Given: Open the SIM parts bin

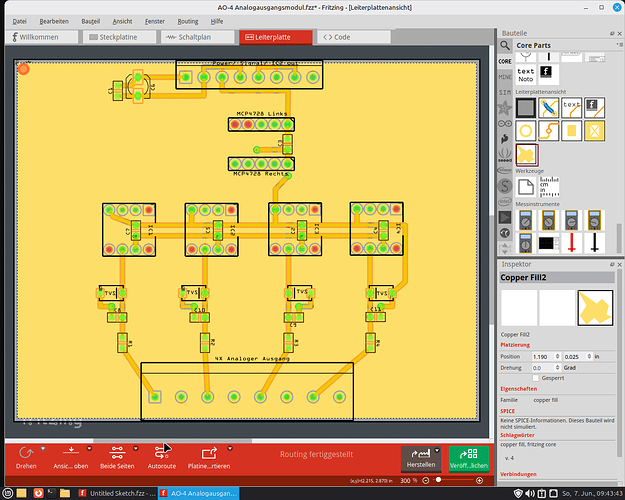Looking at the screenshot, I should (505, 92).
